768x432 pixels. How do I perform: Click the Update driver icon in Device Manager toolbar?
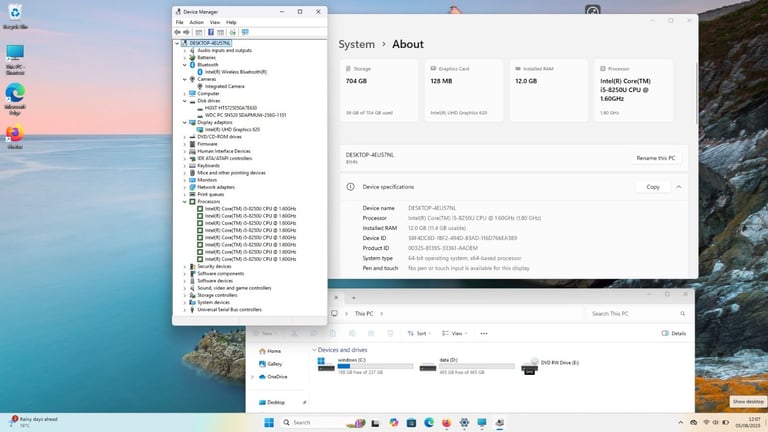pos(233,32)
